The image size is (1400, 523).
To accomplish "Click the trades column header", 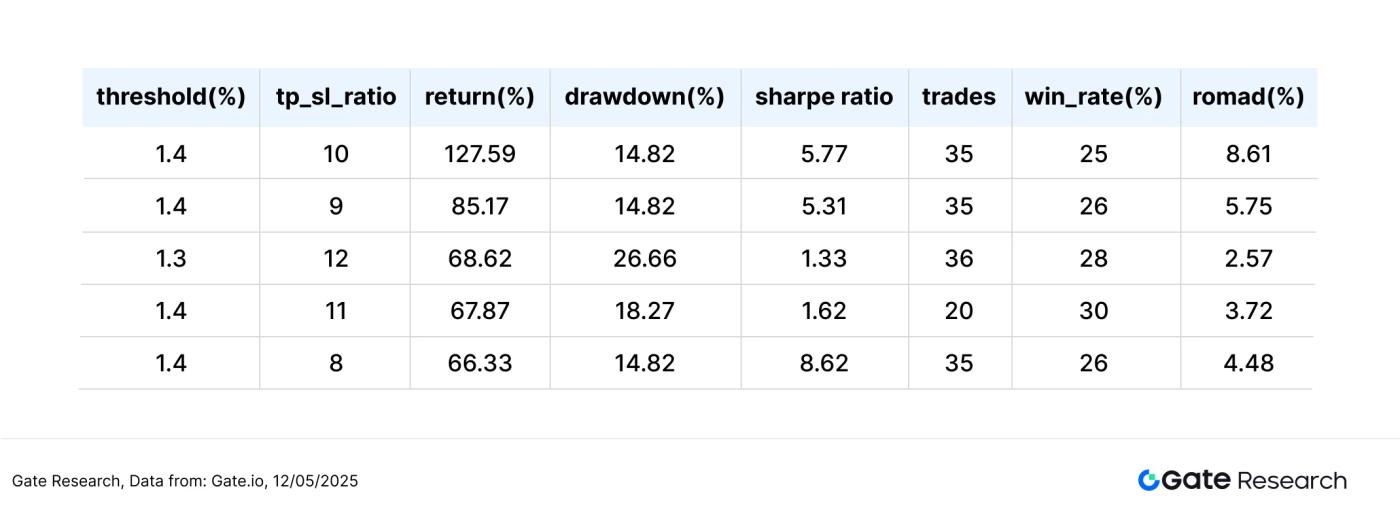I will pos(959,97).
